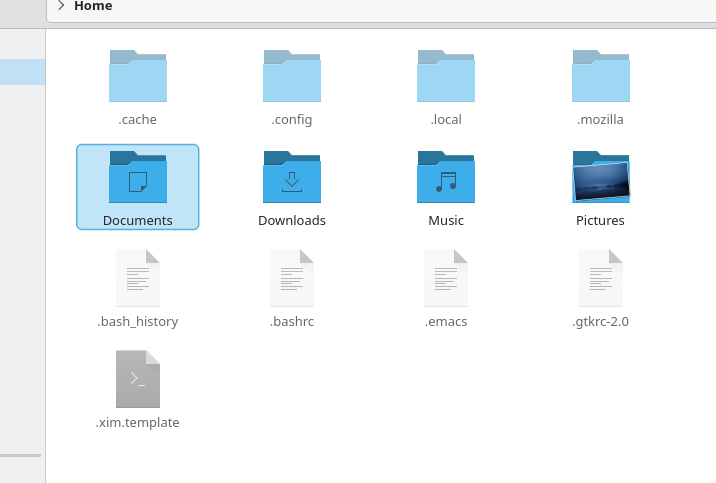Image resolution: width=716 pixels, height=483 pixels.
Task: Click empty space in the location bar
Action: click(400, 6)
